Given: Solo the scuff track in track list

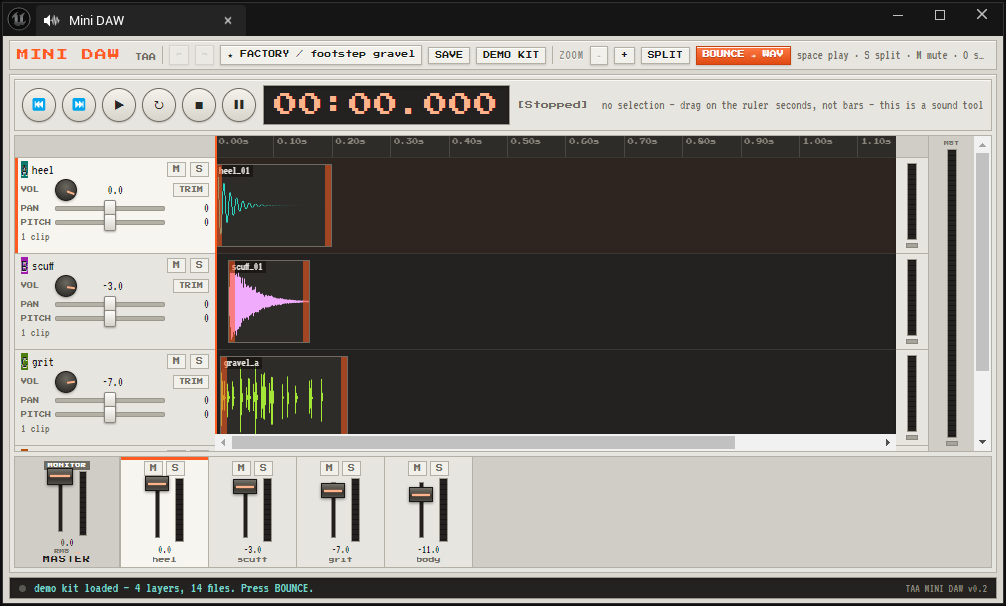Looking at the screenshot, I should pyautogui.click(x=199, y=265).
